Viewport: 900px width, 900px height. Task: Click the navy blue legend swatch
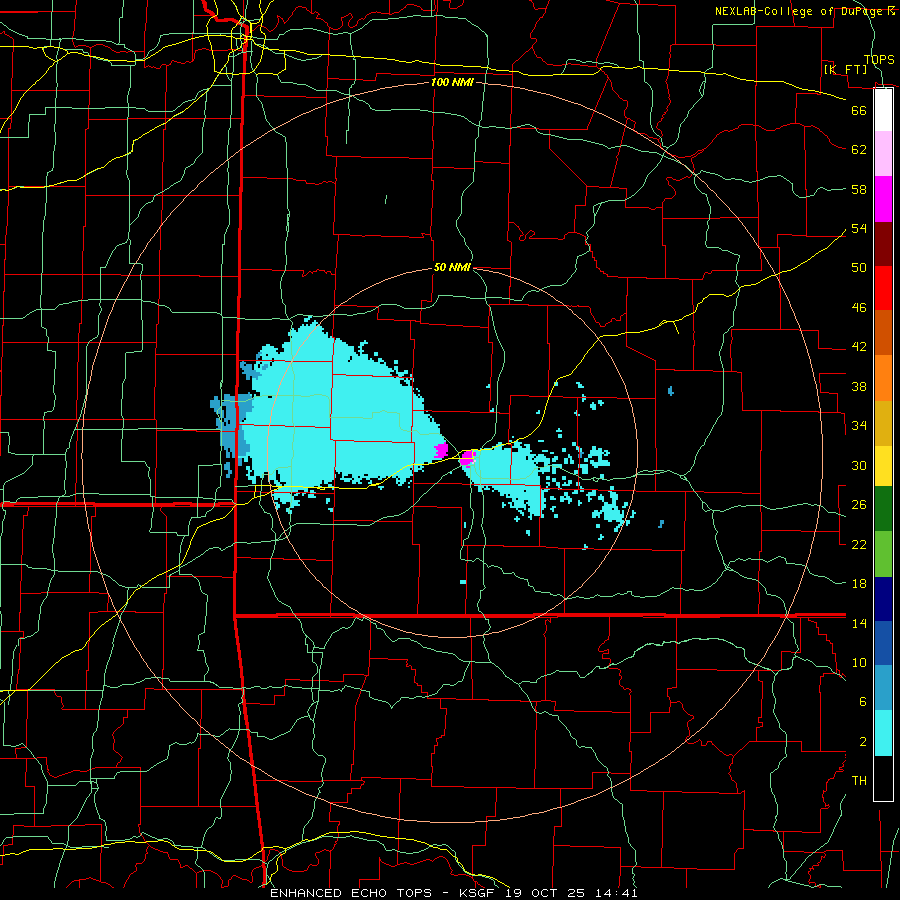[x=883, y=599]
